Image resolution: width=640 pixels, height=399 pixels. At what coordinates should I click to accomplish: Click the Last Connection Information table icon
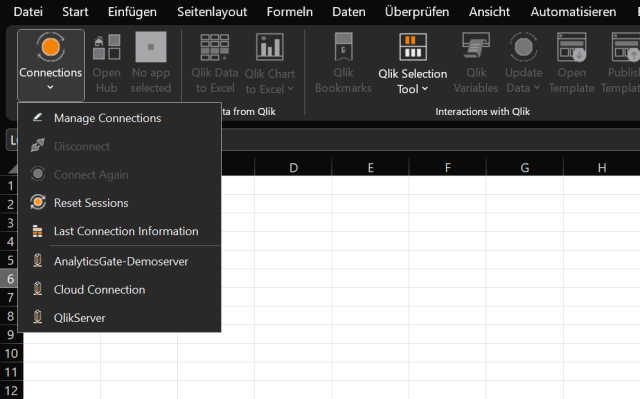point(38,231)
